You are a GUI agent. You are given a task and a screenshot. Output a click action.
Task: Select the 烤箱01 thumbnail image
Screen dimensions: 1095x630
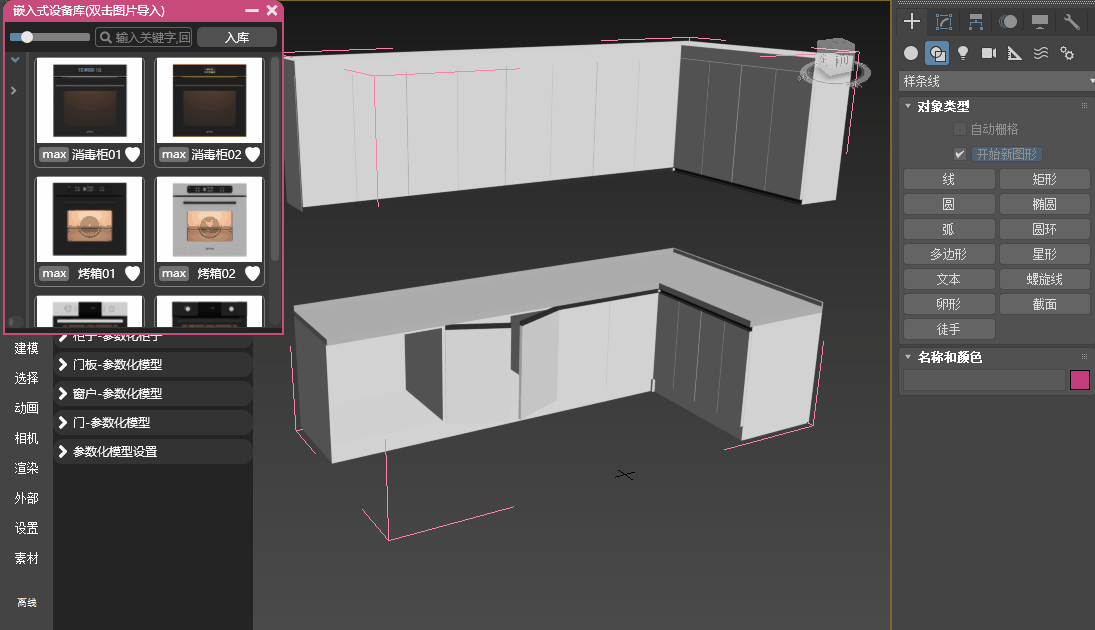(89, 219)
